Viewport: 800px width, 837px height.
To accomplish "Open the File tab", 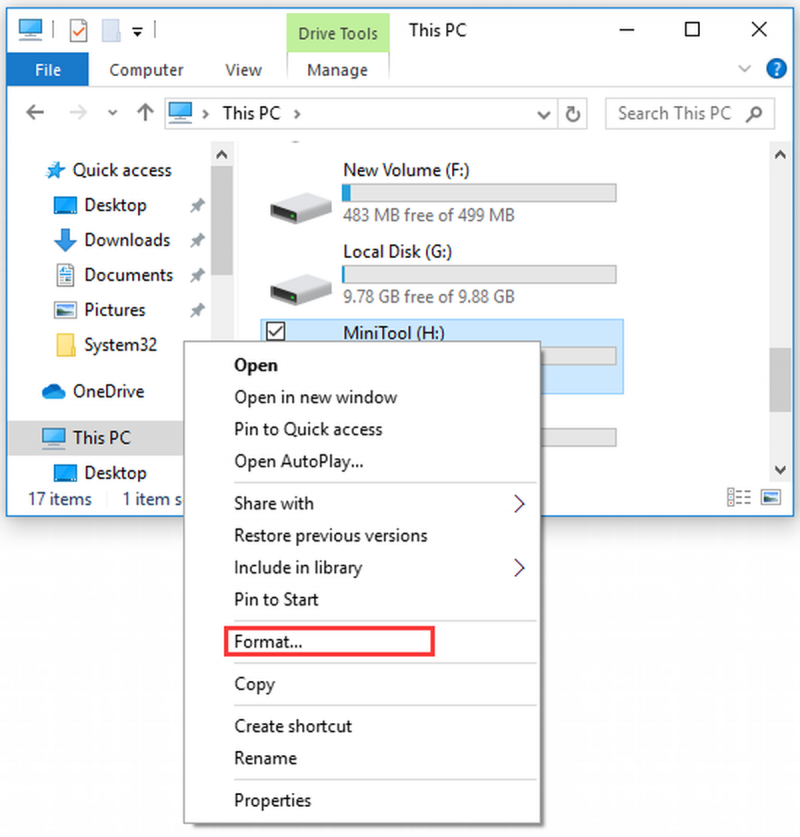I will tap(48, 70).
